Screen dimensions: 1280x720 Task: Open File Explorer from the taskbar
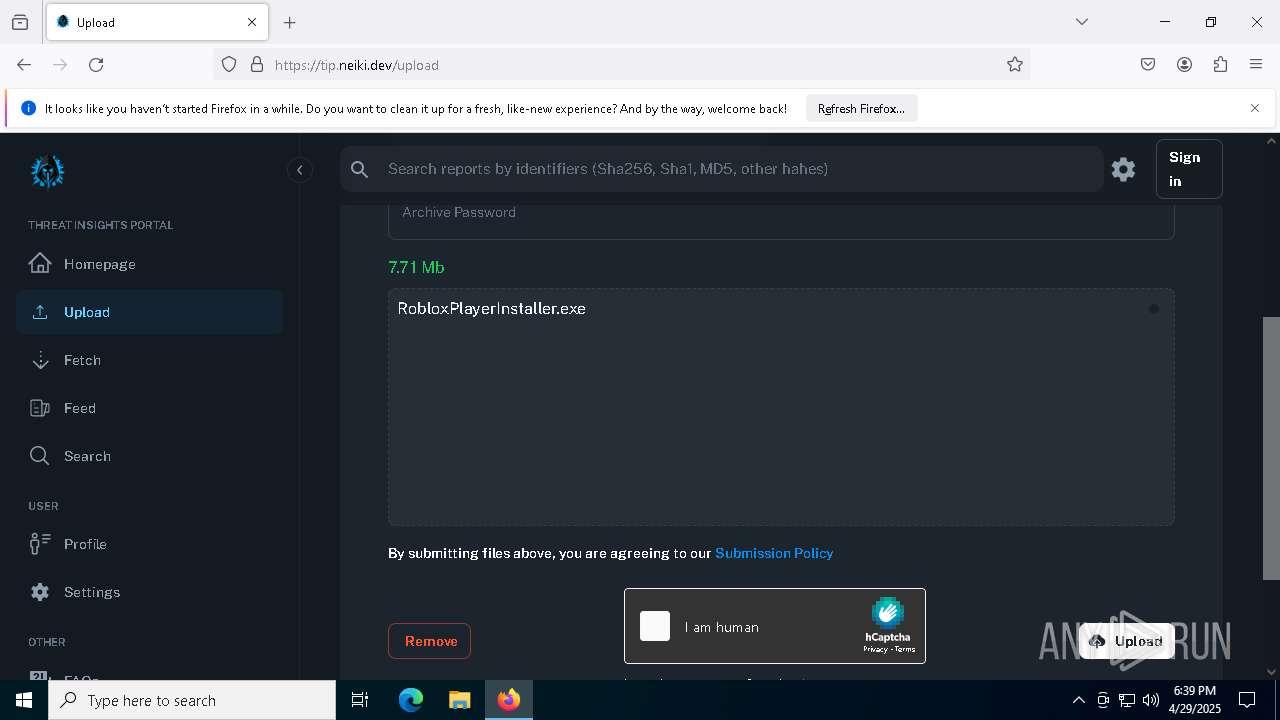point(459,700)
